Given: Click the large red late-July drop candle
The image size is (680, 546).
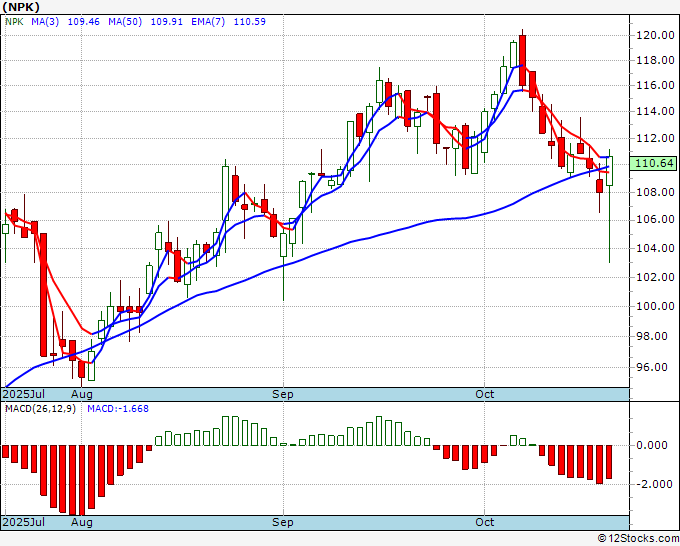Looking at the screenshot, I should [x=43, y=295].
